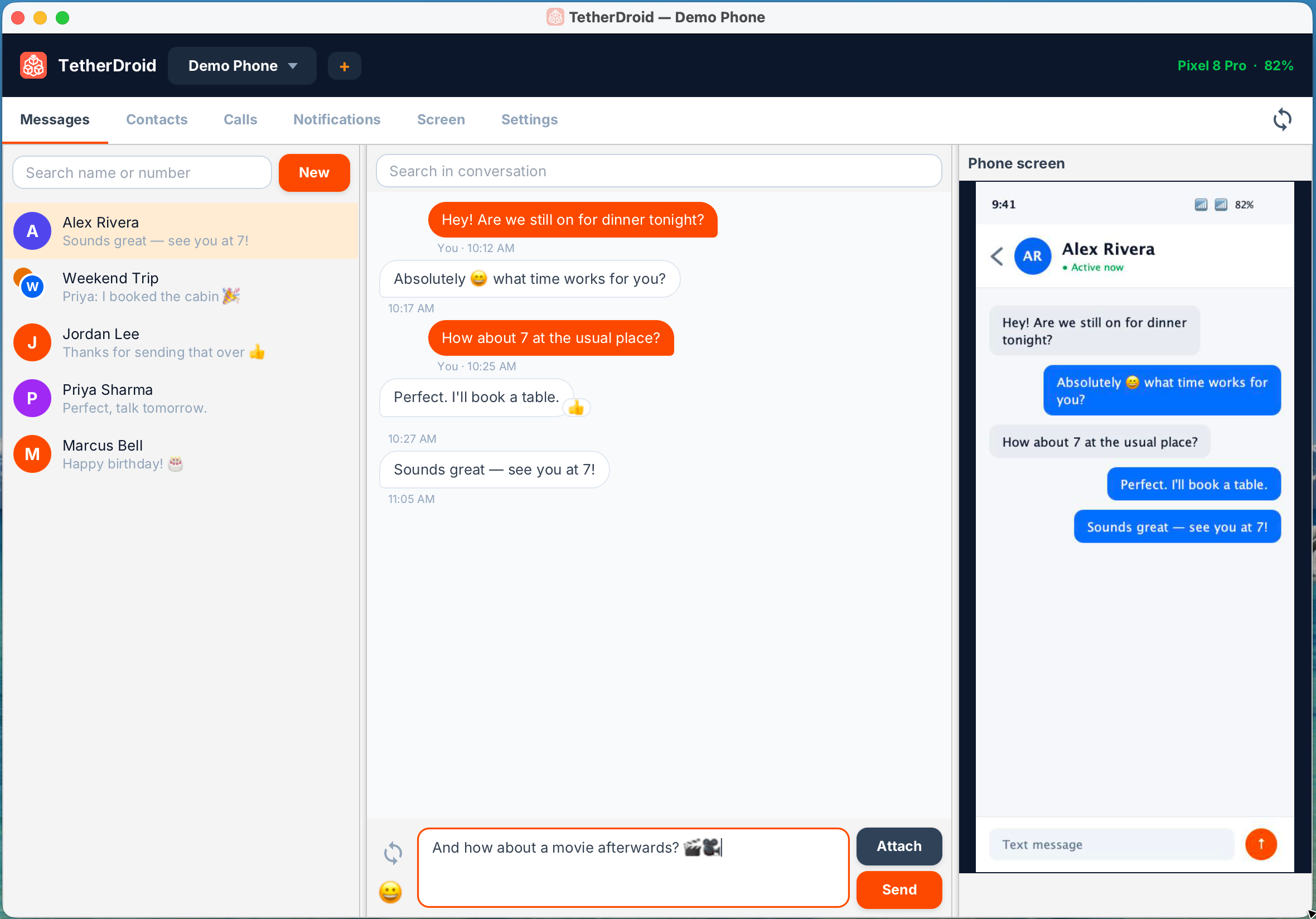Click the Attach button
The image size is (1316, 919).
coord(899,846)
